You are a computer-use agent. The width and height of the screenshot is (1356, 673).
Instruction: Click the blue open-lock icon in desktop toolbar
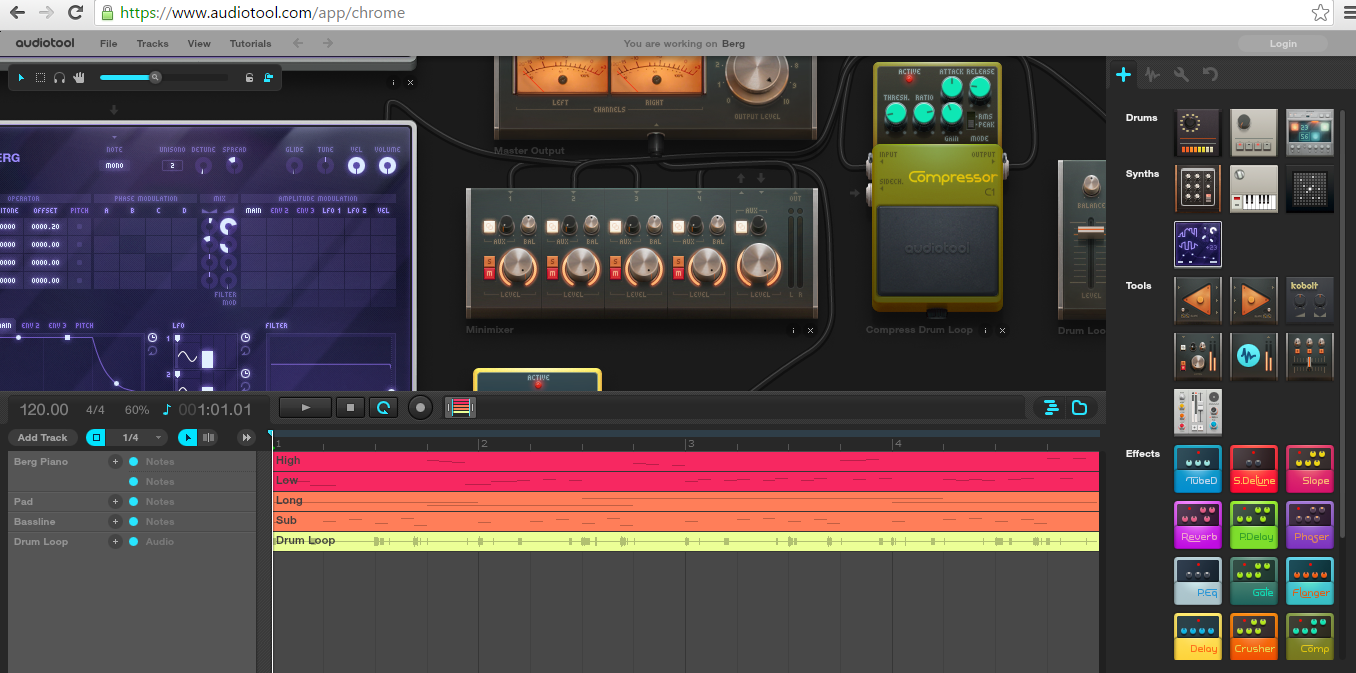tap(268, 77)
